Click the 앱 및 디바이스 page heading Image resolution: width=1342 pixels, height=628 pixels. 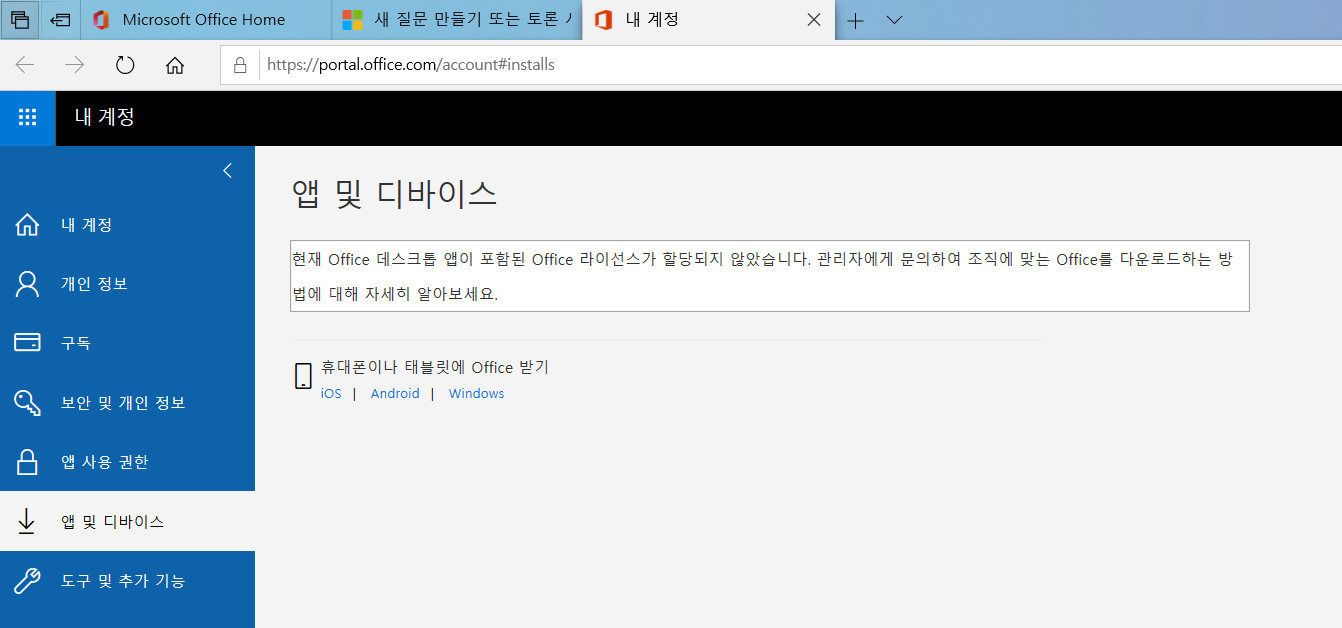click(x=394, y=193)
